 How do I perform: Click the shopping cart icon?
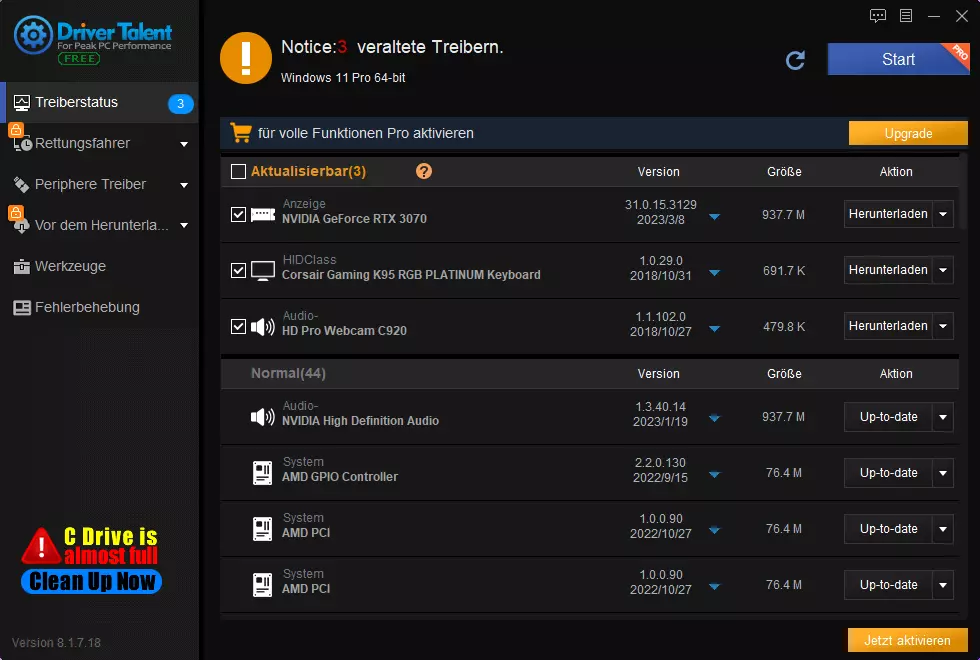241,132
